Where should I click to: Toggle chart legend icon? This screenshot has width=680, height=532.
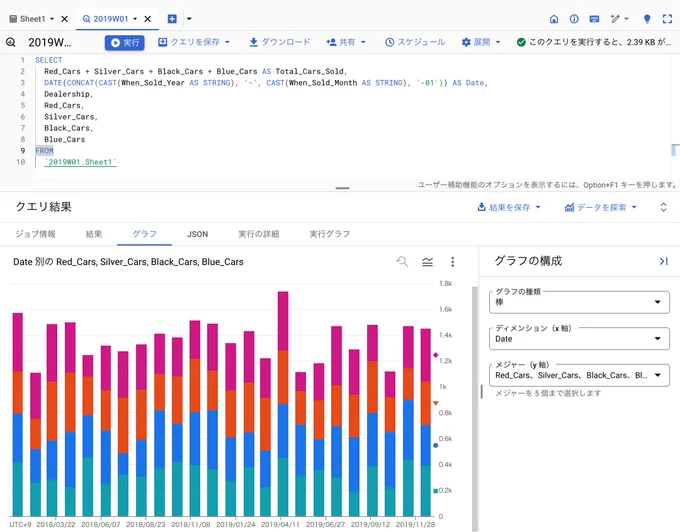[x=428, y=261]
